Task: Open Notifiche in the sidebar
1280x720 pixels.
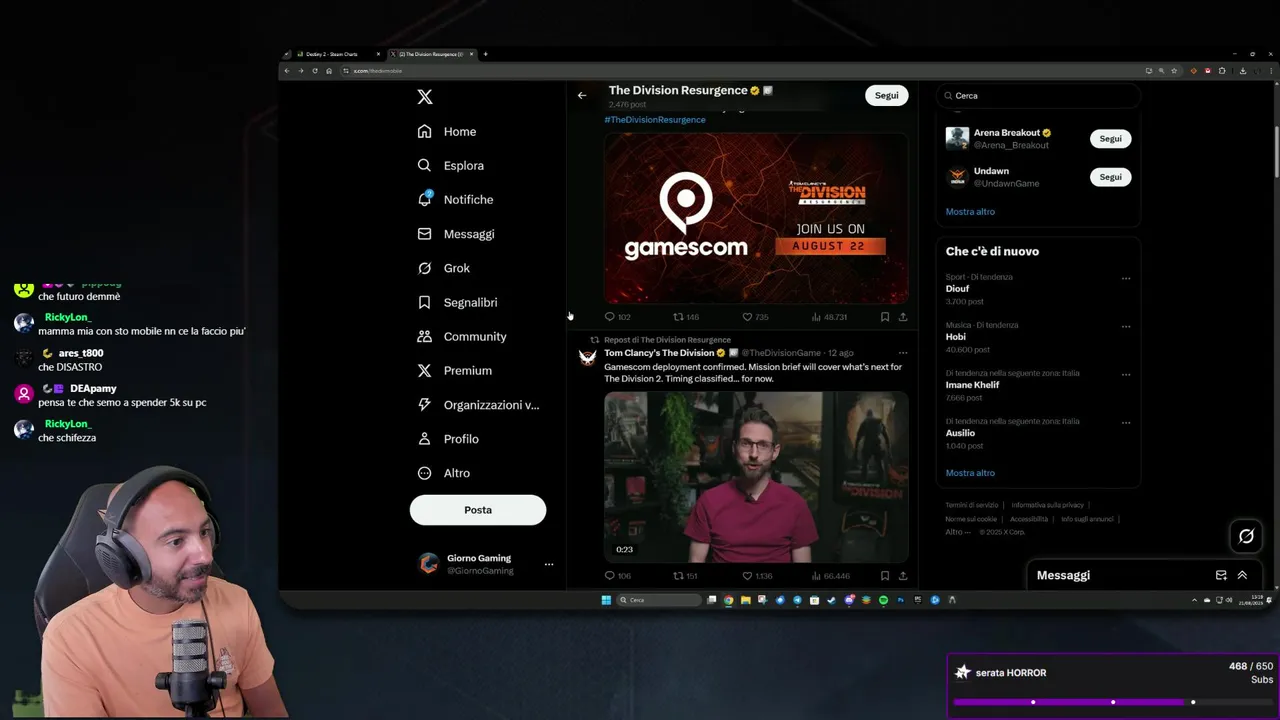Action: (455, 199)
